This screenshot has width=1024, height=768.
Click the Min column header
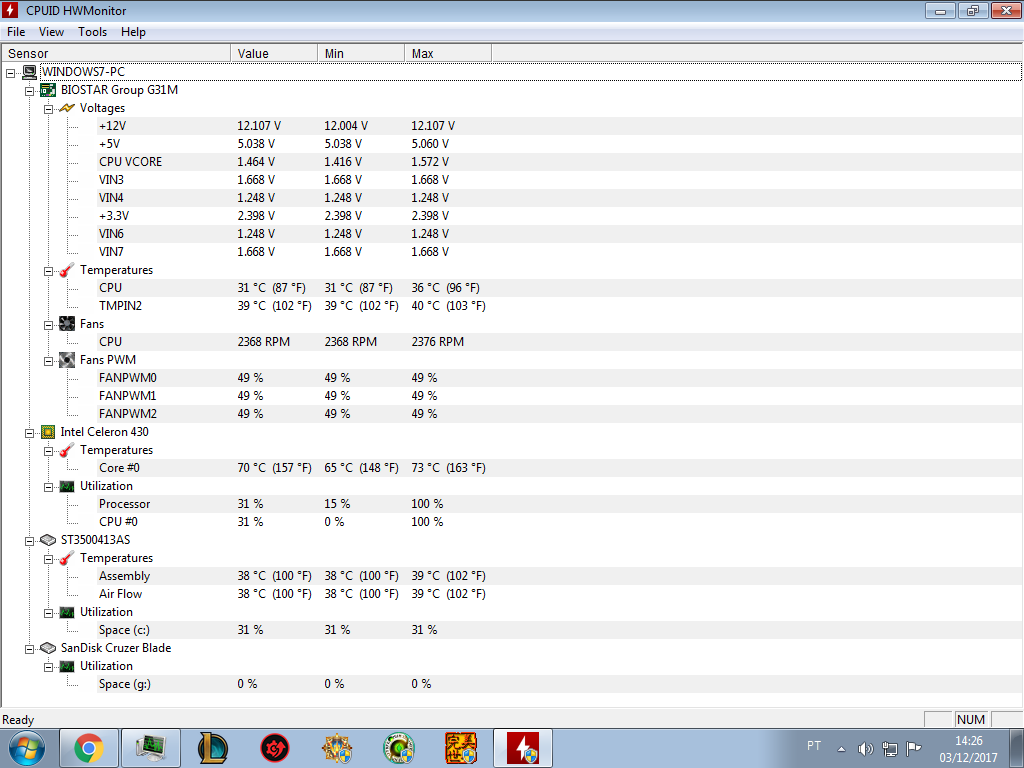361,54
